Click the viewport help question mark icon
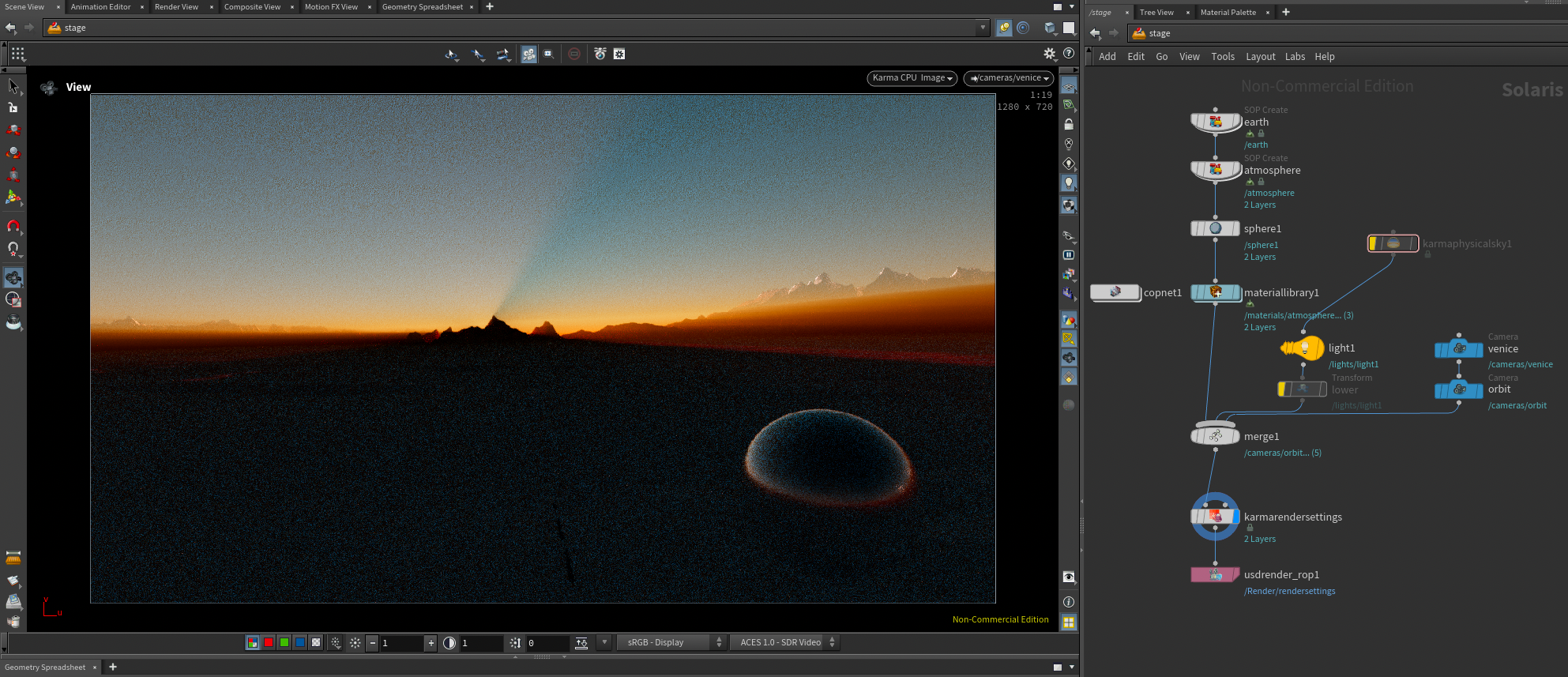 [1069, 54]
